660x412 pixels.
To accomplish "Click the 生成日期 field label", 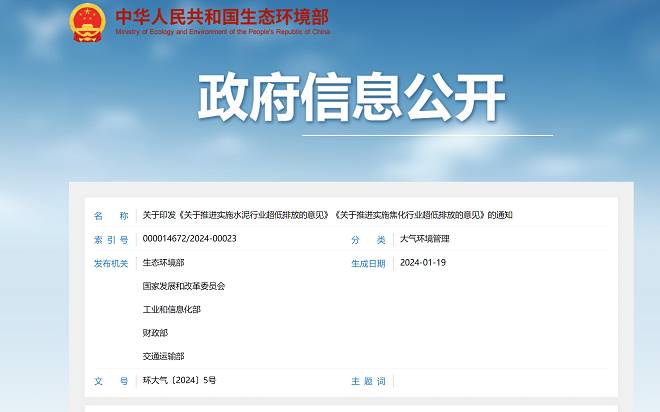I will (x=367, y=263).
